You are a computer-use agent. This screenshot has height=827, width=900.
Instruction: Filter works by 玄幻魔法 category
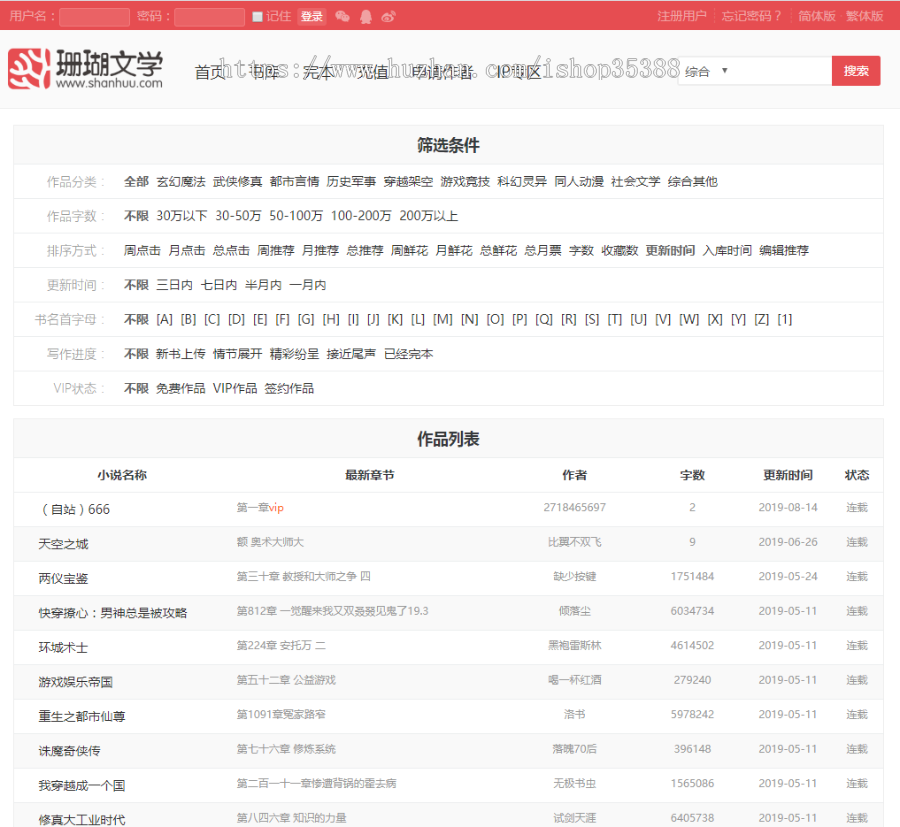pyautogui.click(x=185, y=181)
